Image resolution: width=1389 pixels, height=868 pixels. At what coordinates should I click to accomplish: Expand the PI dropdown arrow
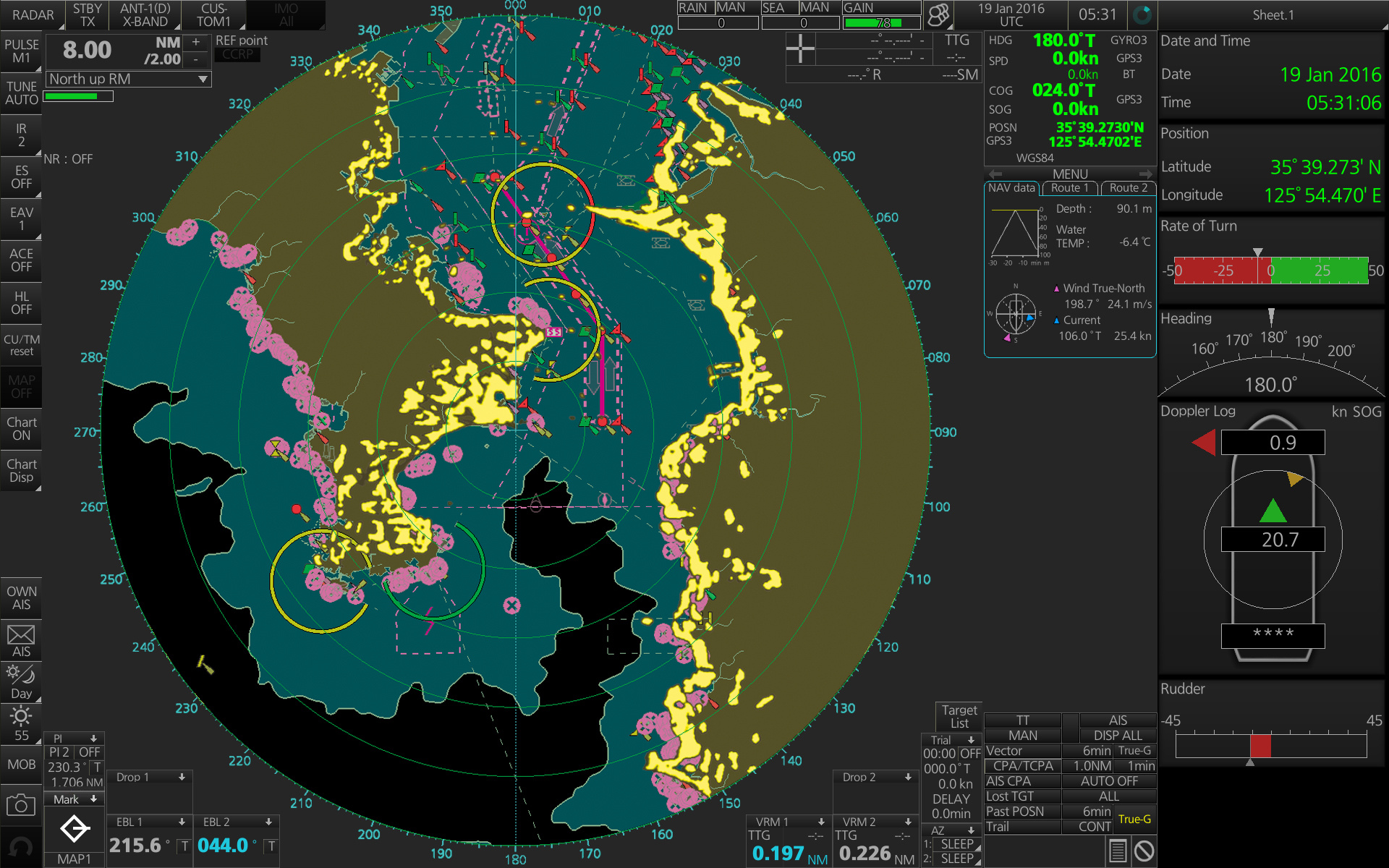tap(93, 739)
